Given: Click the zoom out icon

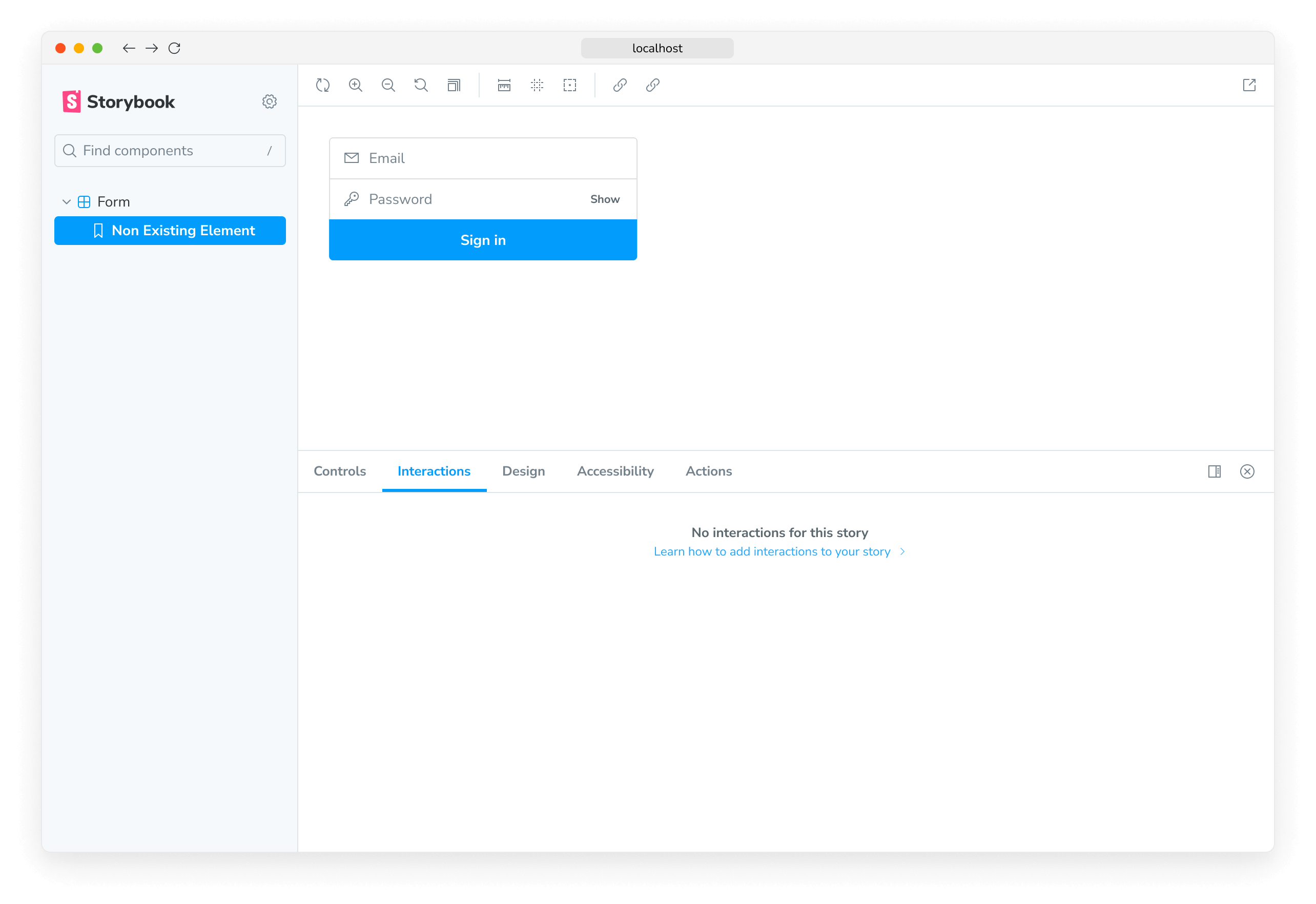Looking at the screenshot, I should (x=388, y=85).
